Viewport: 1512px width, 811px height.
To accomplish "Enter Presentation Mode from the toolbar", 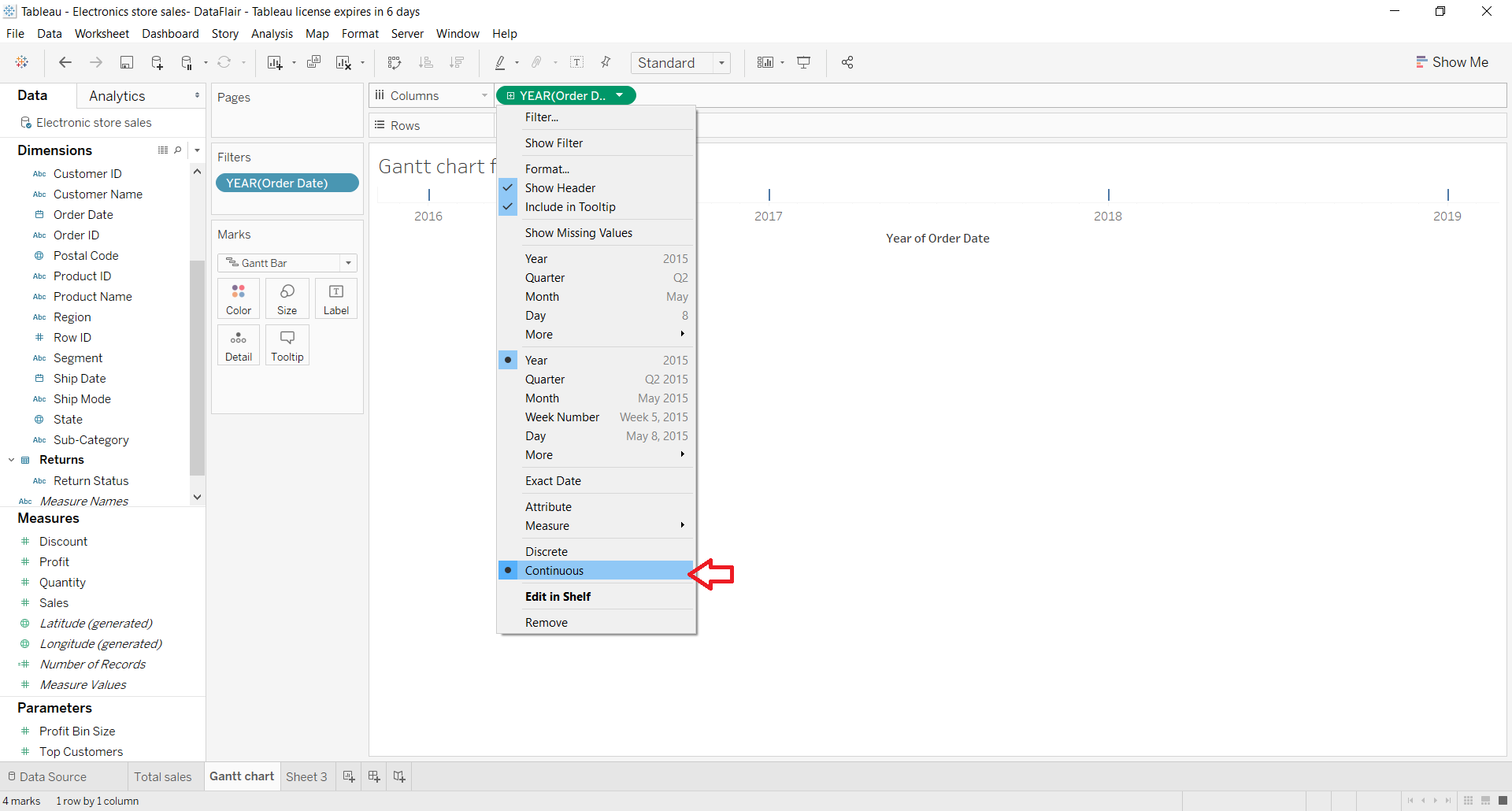I will [x=803, y=62].
